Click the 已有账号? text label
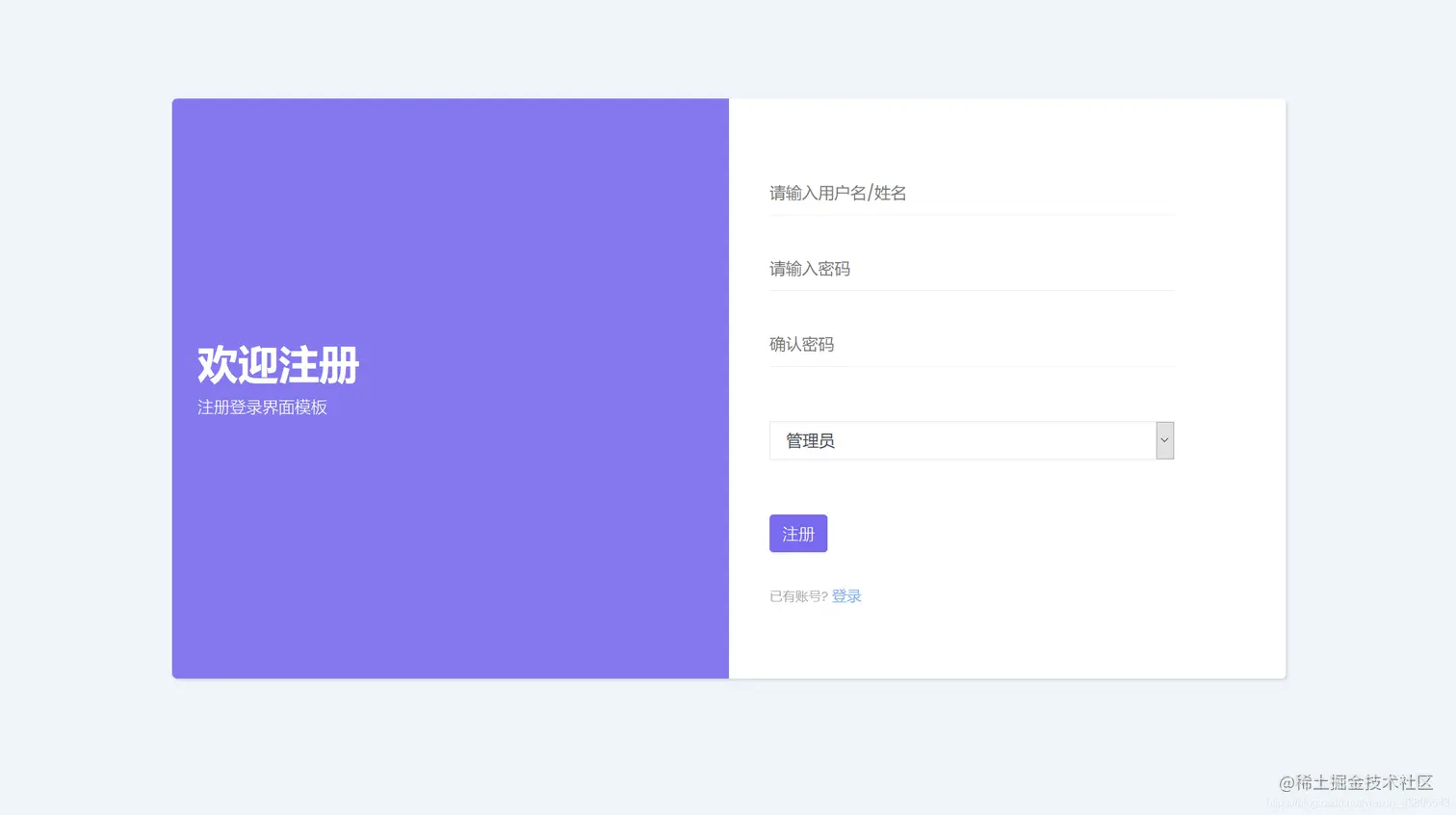The image size is (1456, 815). click(798, 595)
